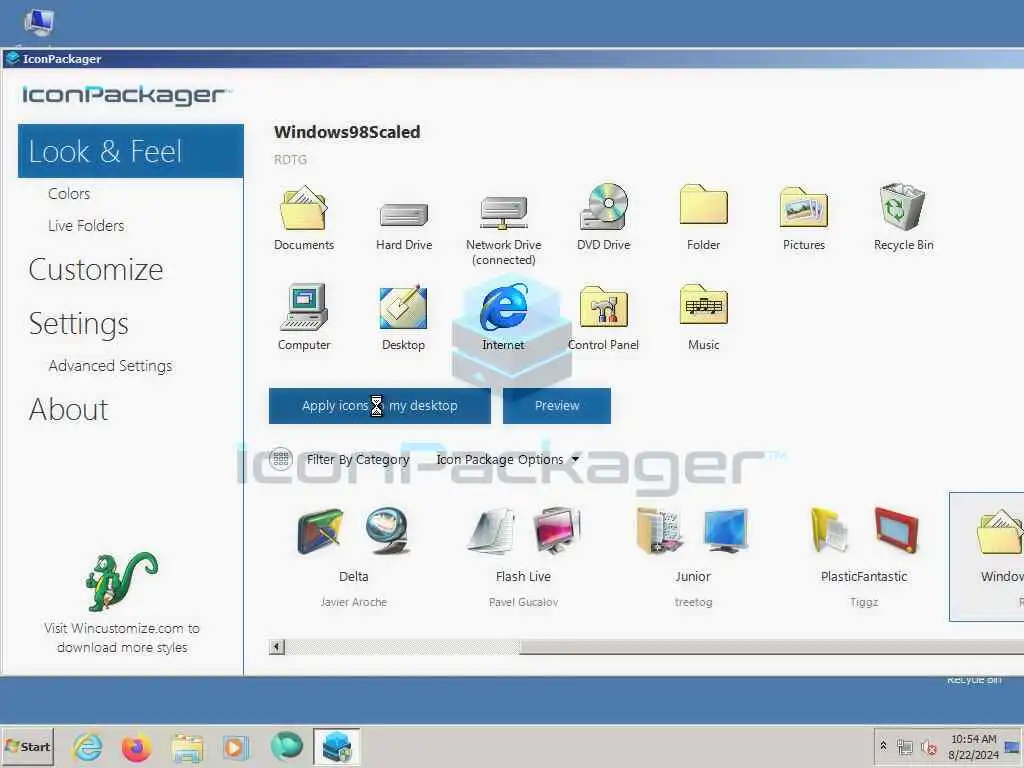Image resolution: width=1024 pixels, height=768 pixels.
Task: Click the Filter By Category grid icon
Action: tap(281, 458)
